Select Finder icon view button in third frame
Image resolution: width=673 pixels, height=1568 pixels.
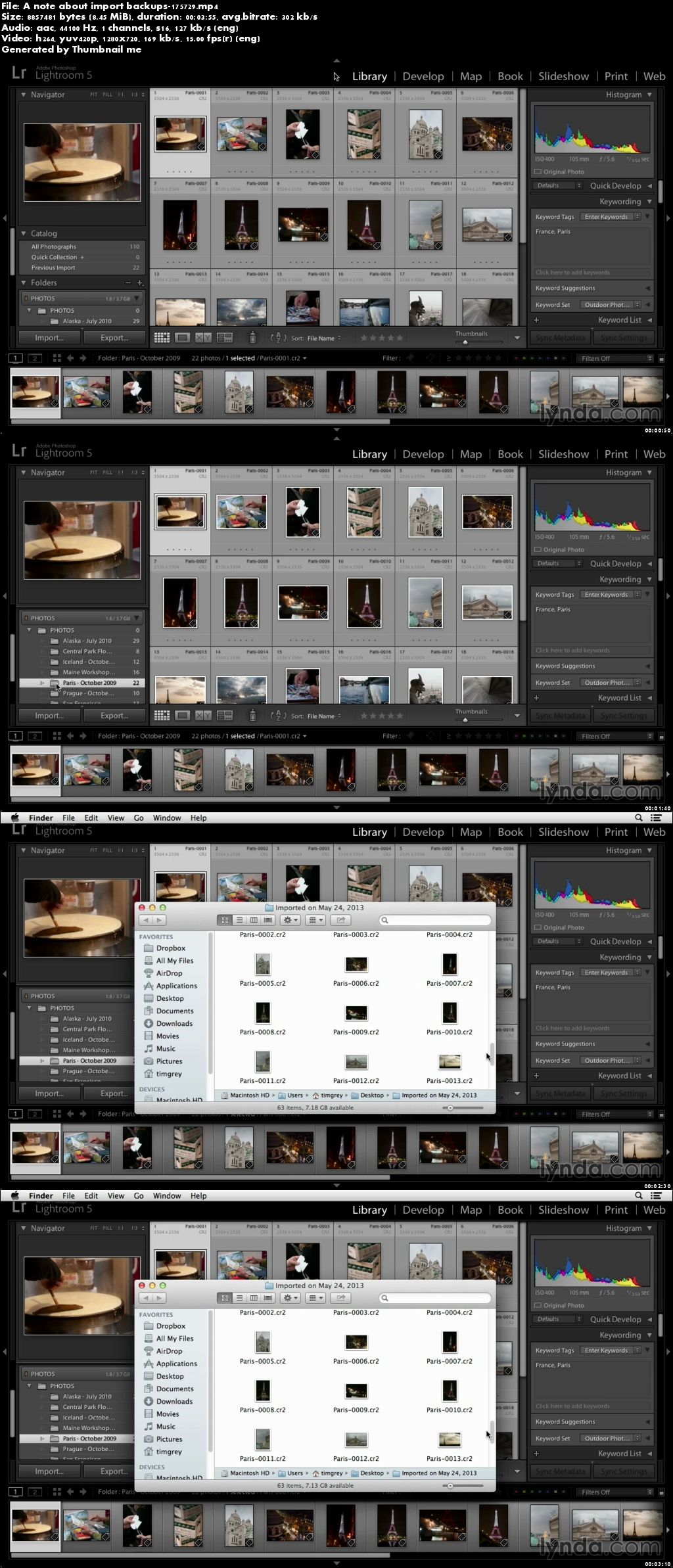tap(225, 920)
